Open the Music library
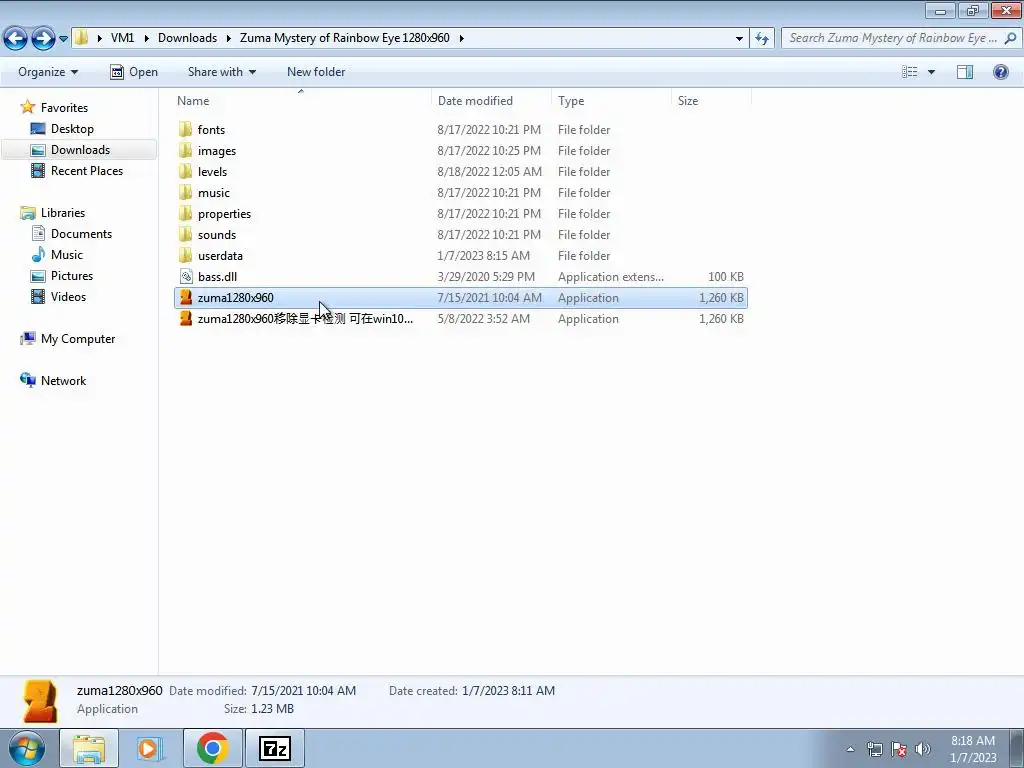Image resolution: width=1024 pixels, height=768 pixels. coord(67,255)
